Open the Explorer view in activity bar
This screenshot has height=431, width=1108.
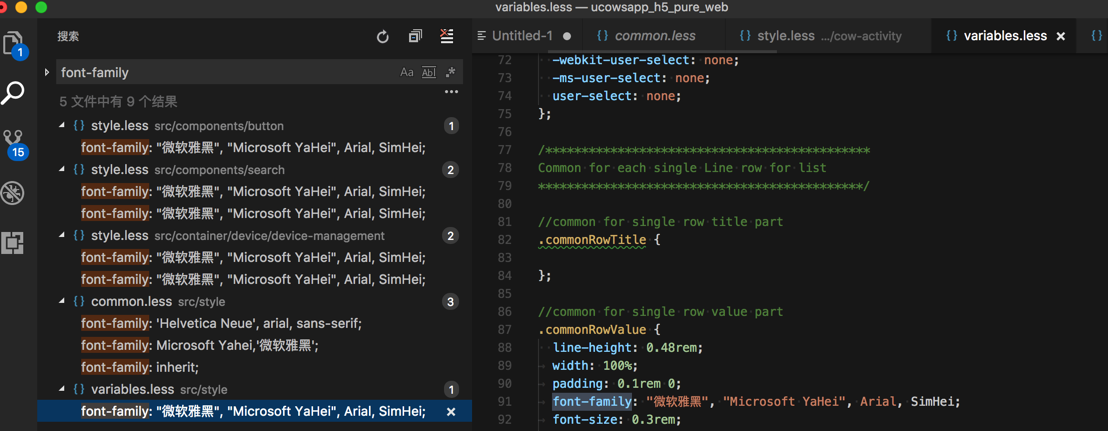[x=13, y=44]
